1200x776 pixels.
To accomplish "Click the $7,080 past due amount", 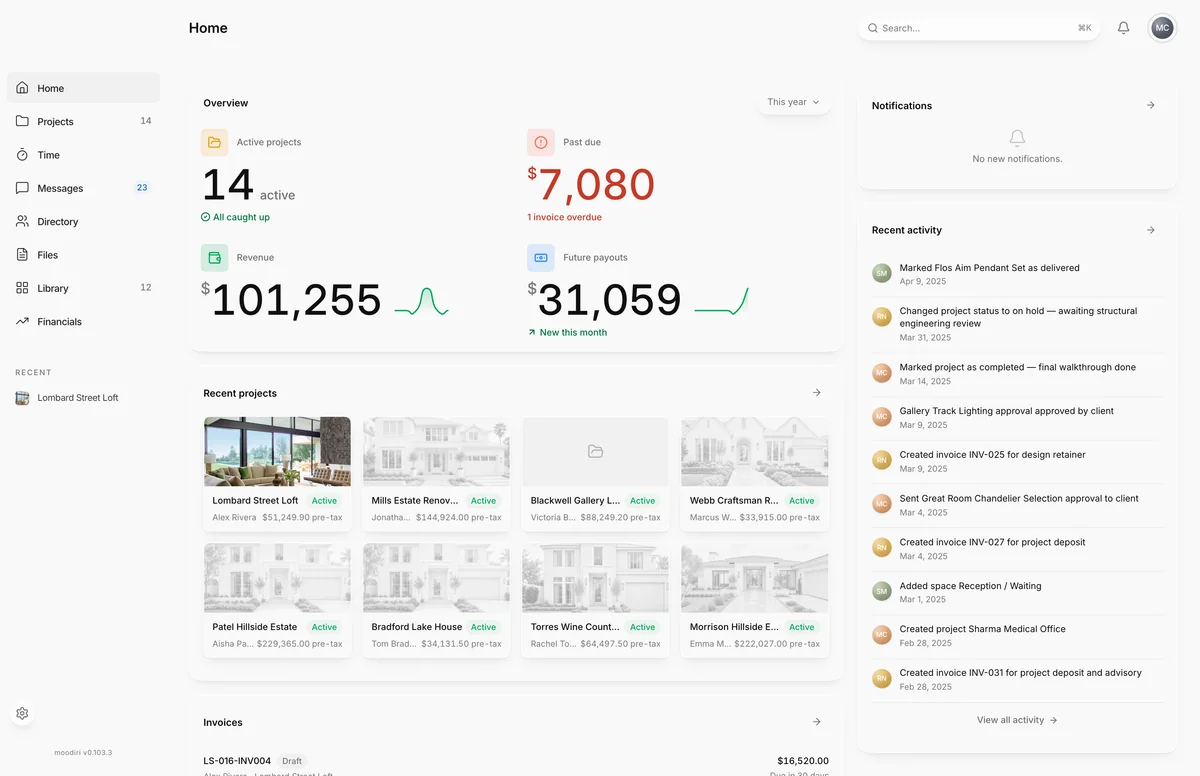I will click(591, 185).
